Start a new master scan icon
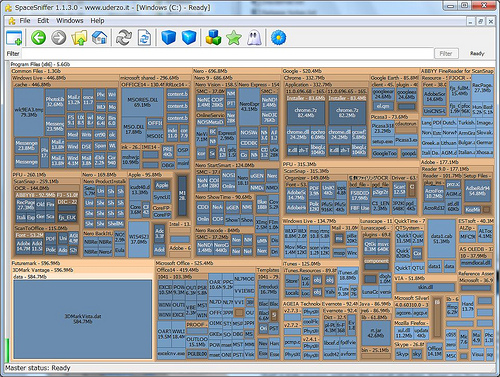 coord(124,37)
